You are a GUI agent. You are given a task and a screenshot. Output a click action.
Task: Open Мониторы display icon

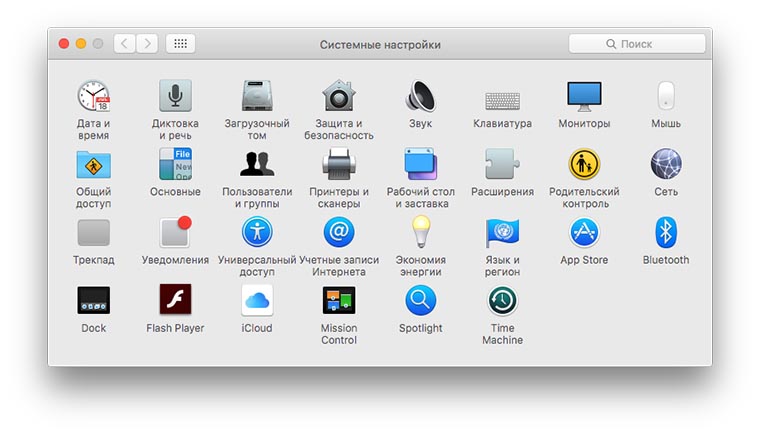tap(584, 96)
